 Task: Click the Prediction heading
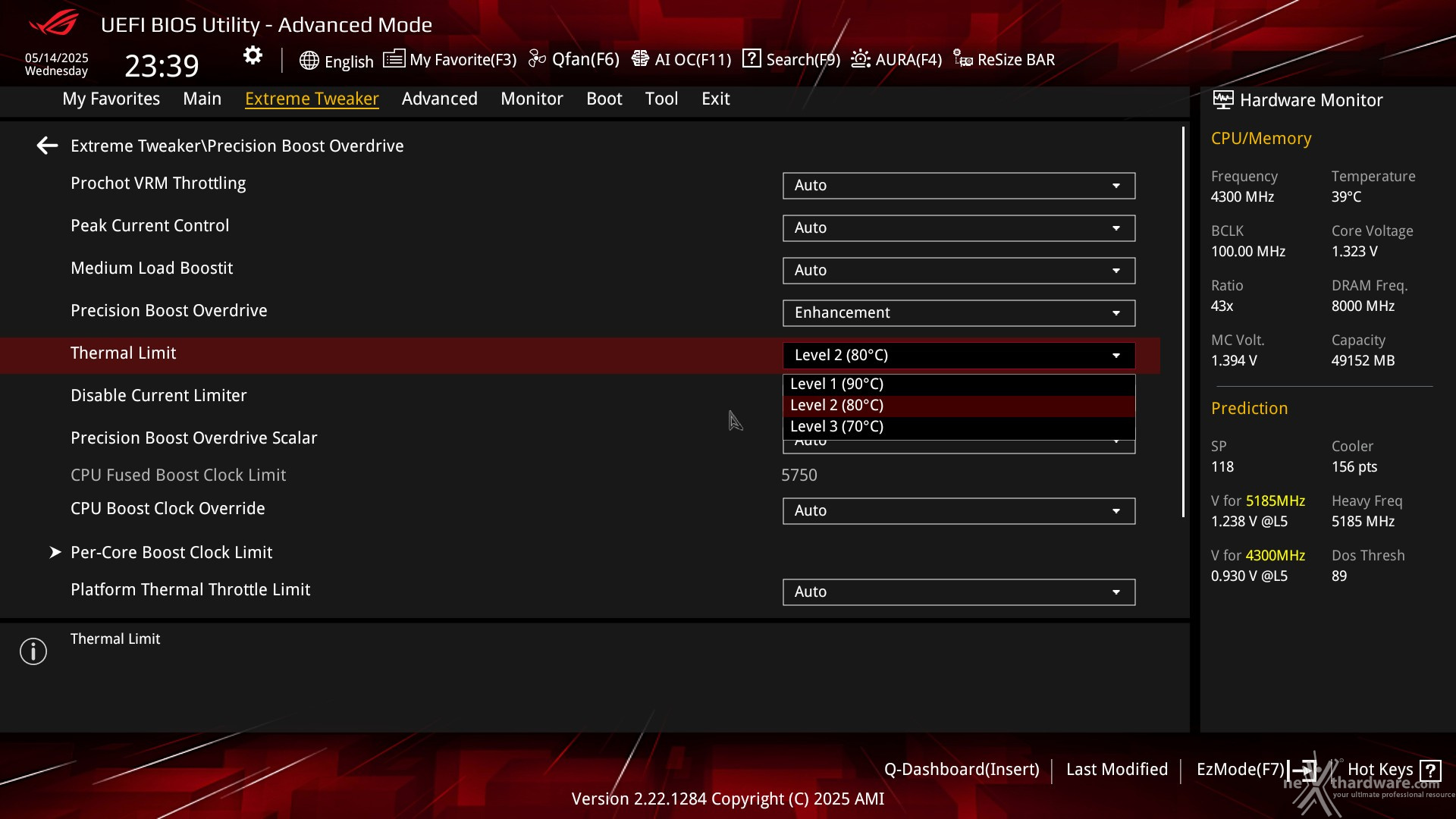1249,408
